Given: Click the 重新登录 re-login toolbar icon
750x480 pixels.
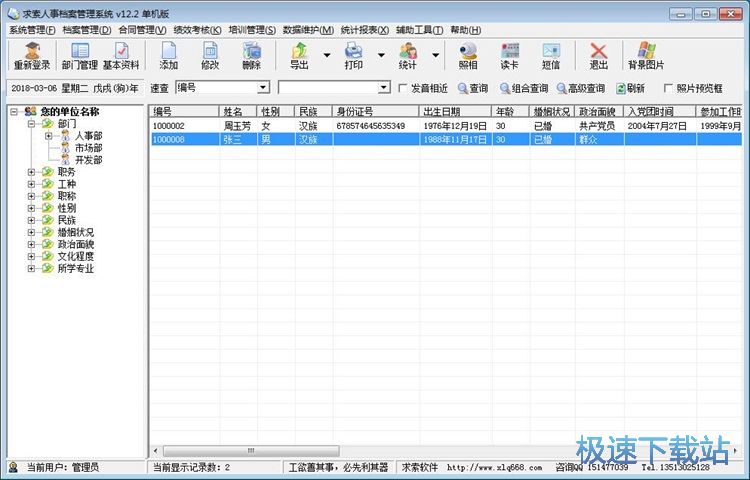Looking at the screenshot, I should point(32,56).
